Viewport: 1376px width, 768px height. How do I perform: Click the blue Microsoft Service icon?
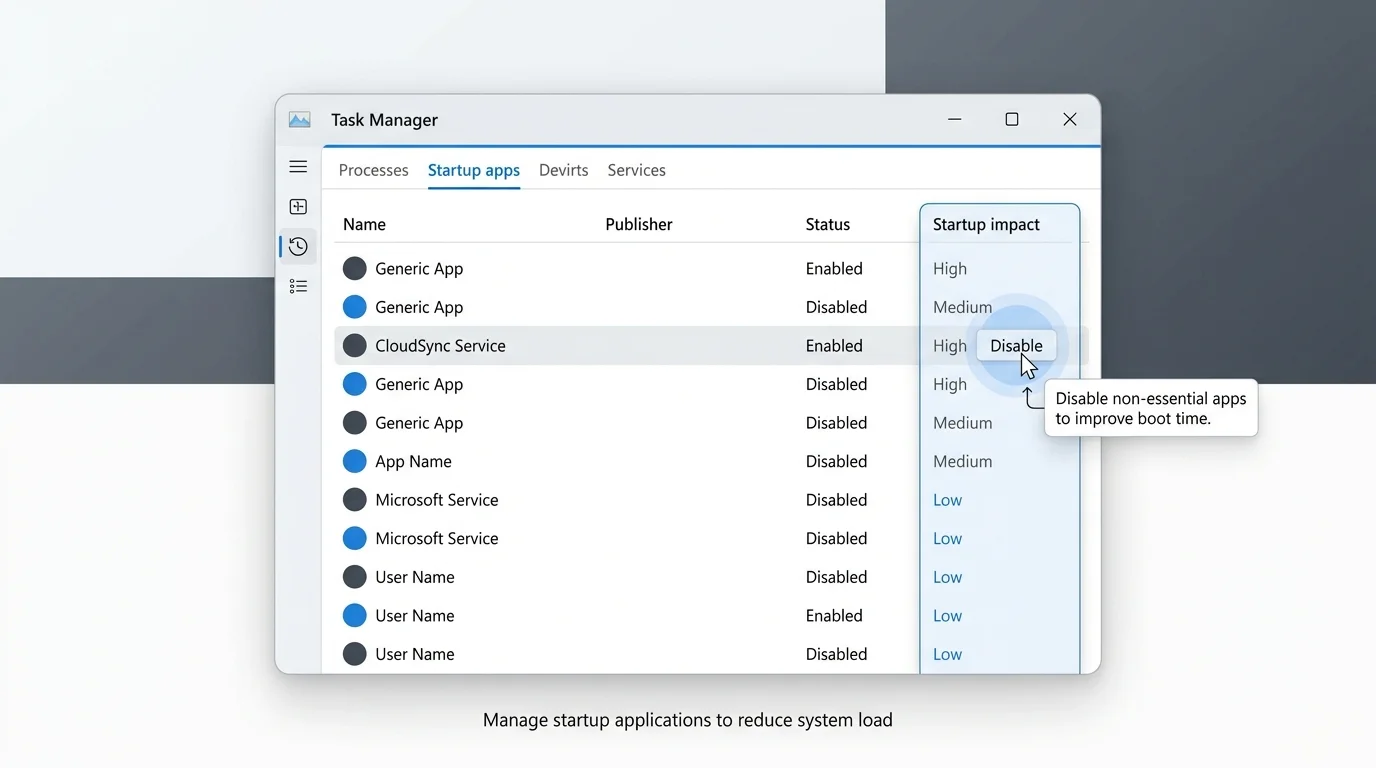pos(354,538)
